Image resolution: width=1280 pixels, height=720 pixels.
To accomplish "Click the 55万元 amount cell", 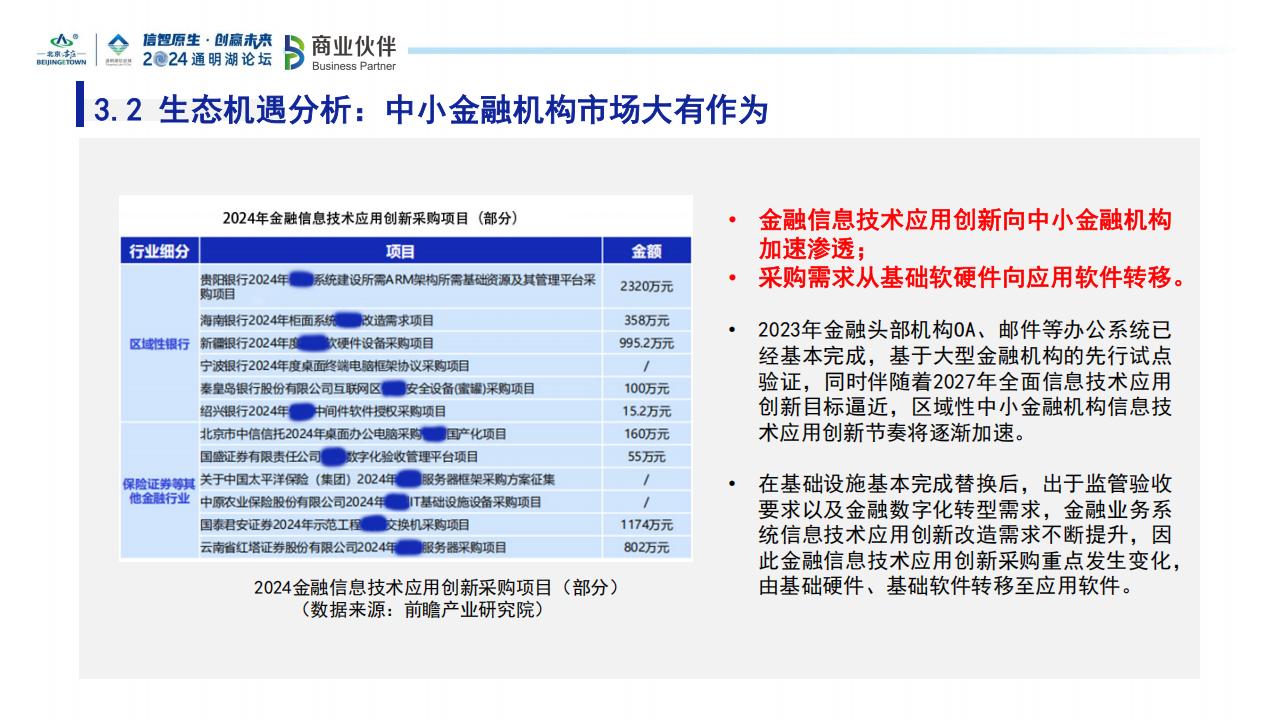I will (646, 456).
